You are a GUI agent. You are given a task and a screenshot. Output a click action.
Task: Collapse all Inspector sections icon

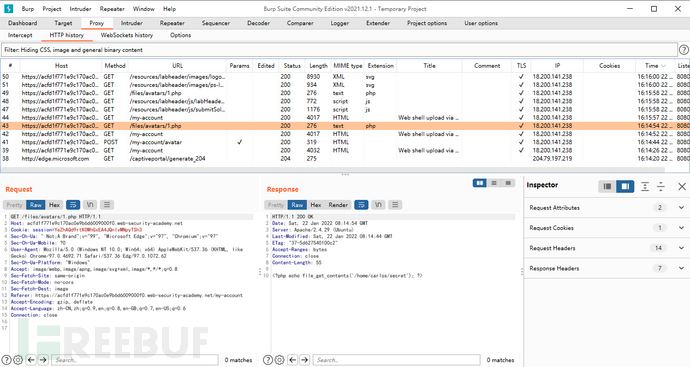pos(661,186)
